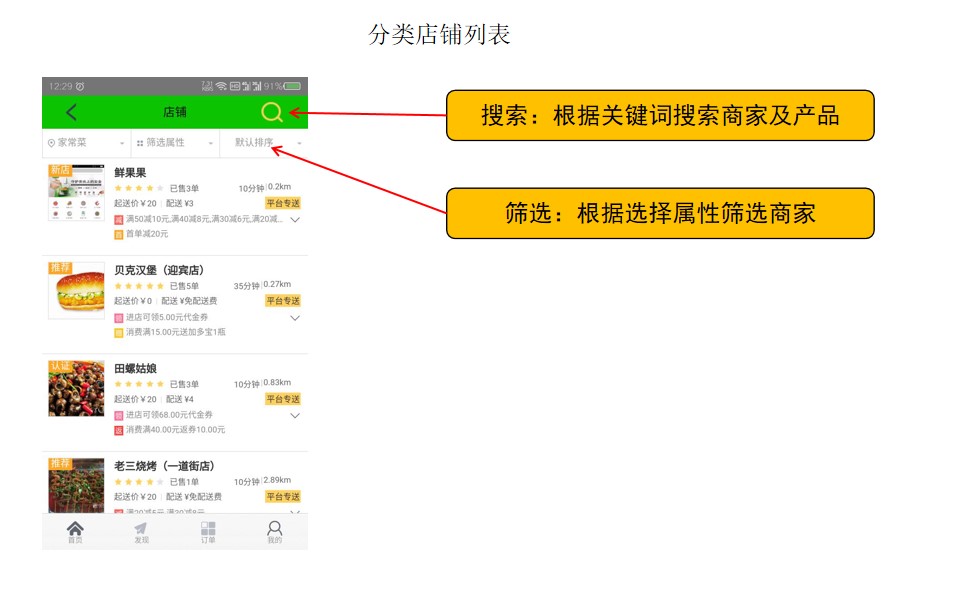This screenshot has height=600, width=960.
Task: Tap the star rating of 田螺姑娘
Action: coord(139,384)
